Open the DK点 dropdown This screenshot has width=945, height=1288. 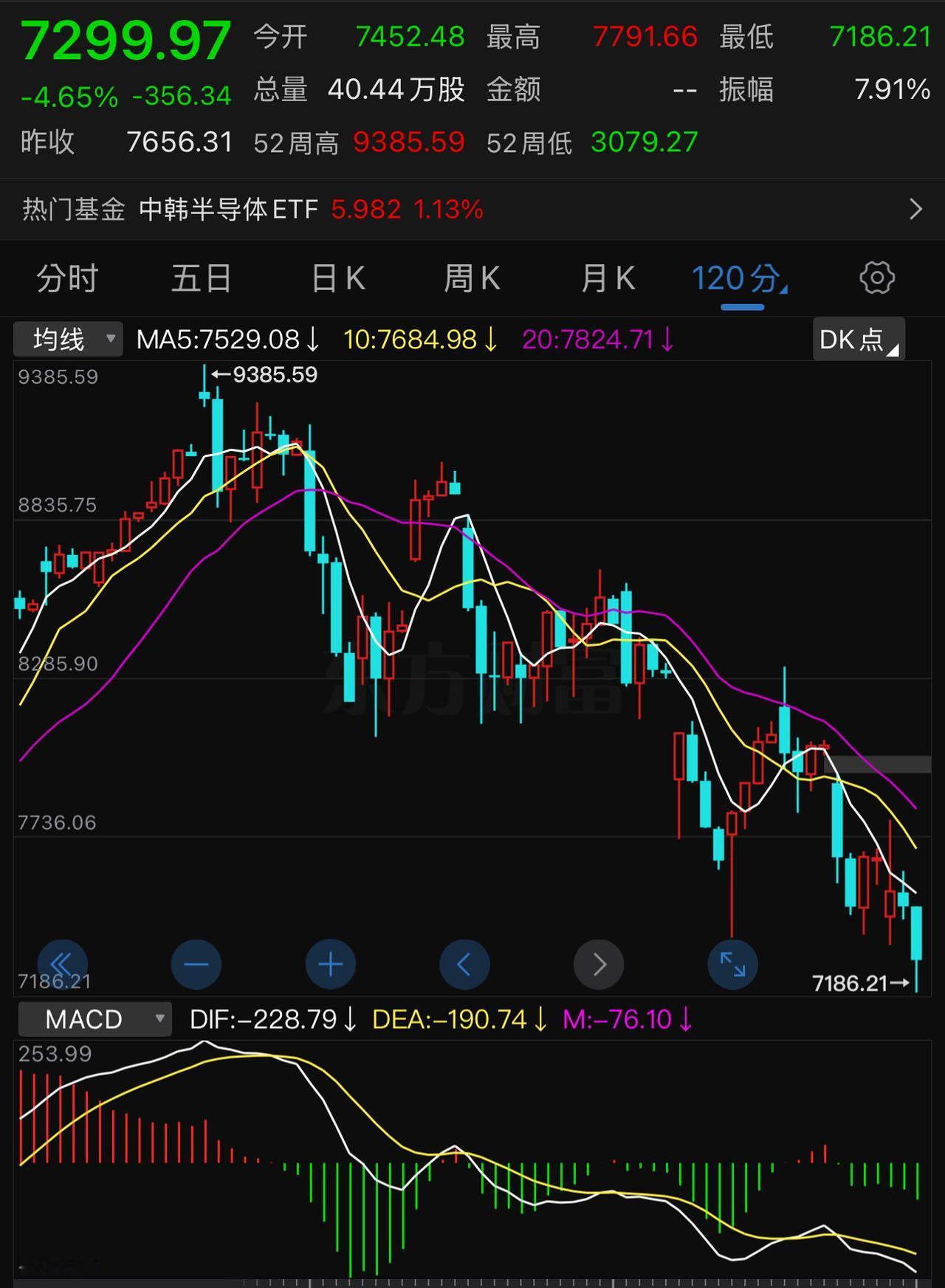[859, 340]
